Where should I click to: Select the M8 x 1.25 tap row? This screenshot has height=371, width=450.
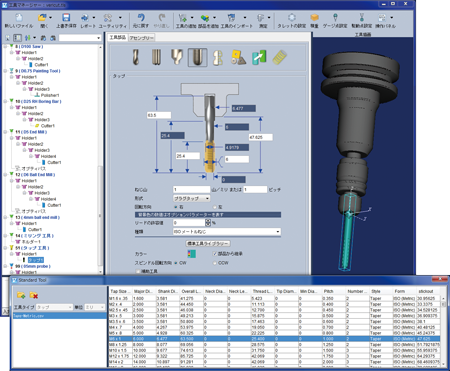tap(275, 345)
